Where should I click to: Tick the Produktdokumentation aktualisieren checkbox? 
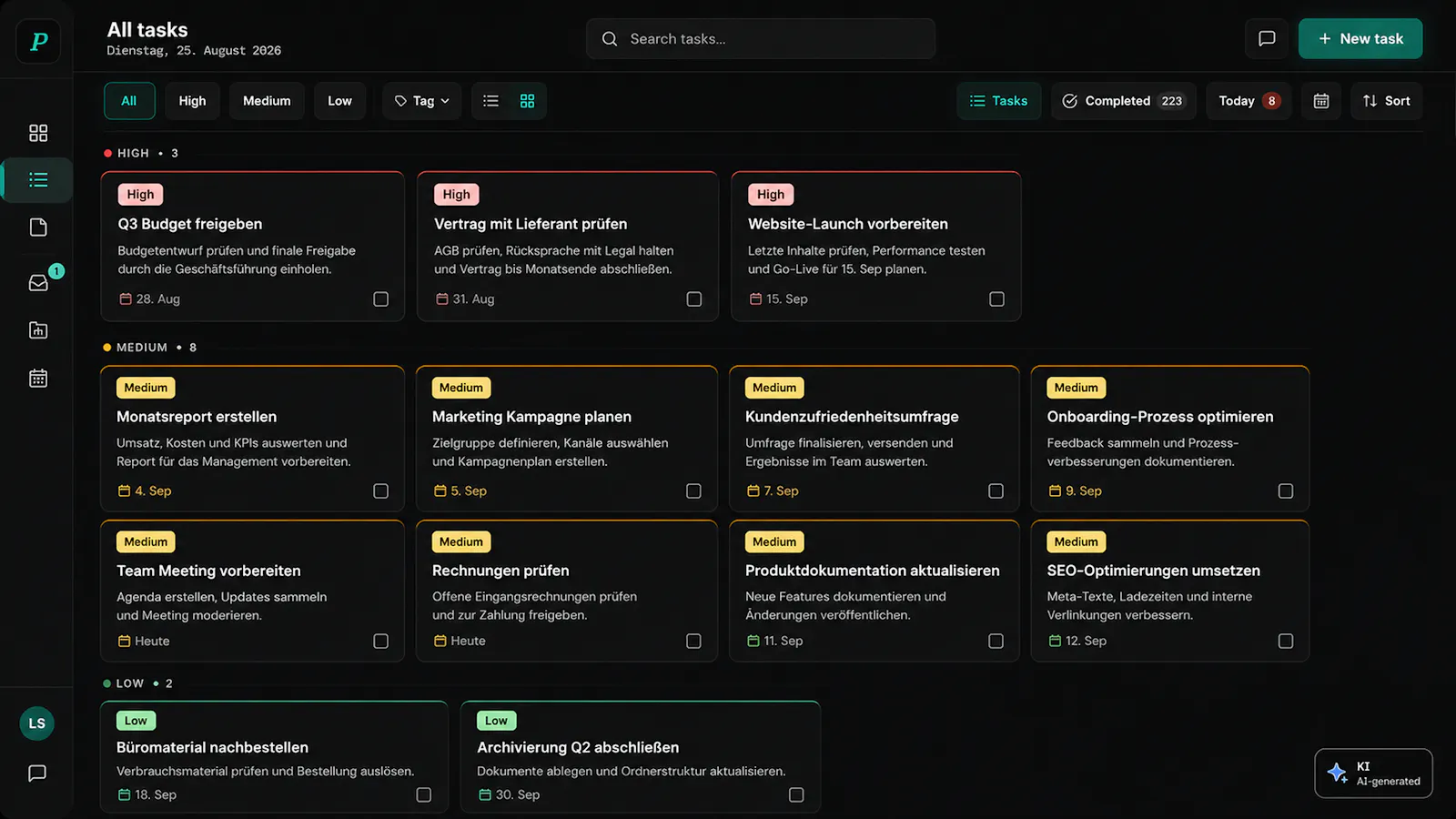tap(996, 642)
